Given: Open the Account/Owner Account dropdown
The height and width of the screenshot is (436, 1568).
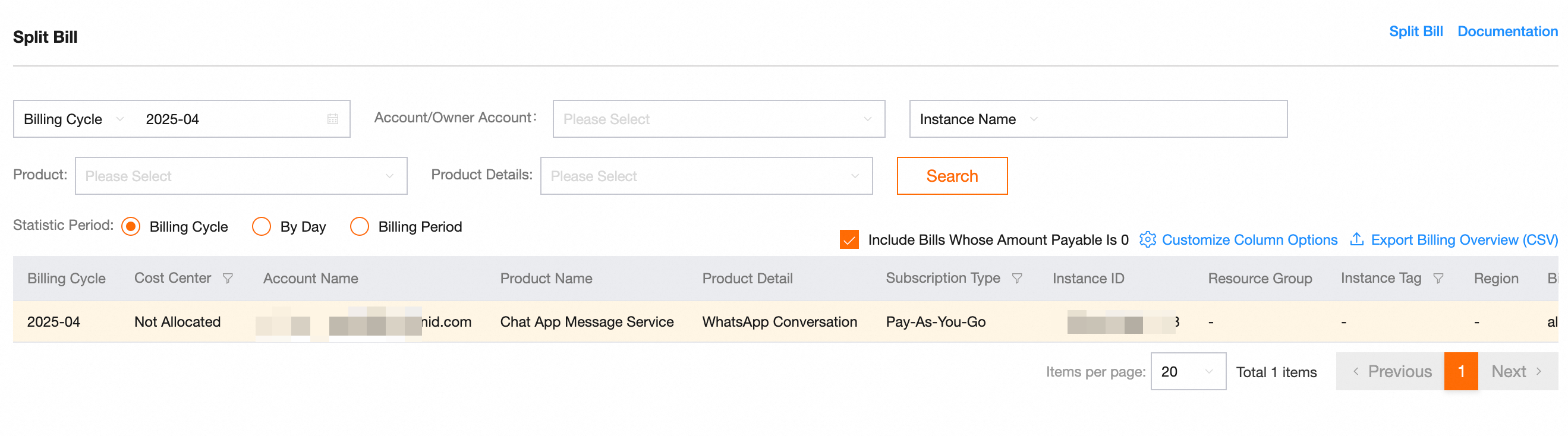Looking at the screenshot, I should tap(718, 119).
